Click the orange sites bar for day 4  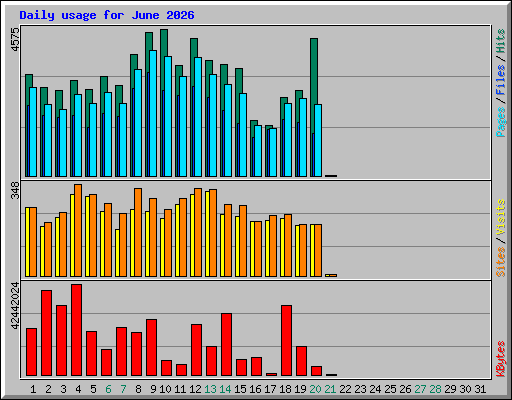click(x=78, y=230)
